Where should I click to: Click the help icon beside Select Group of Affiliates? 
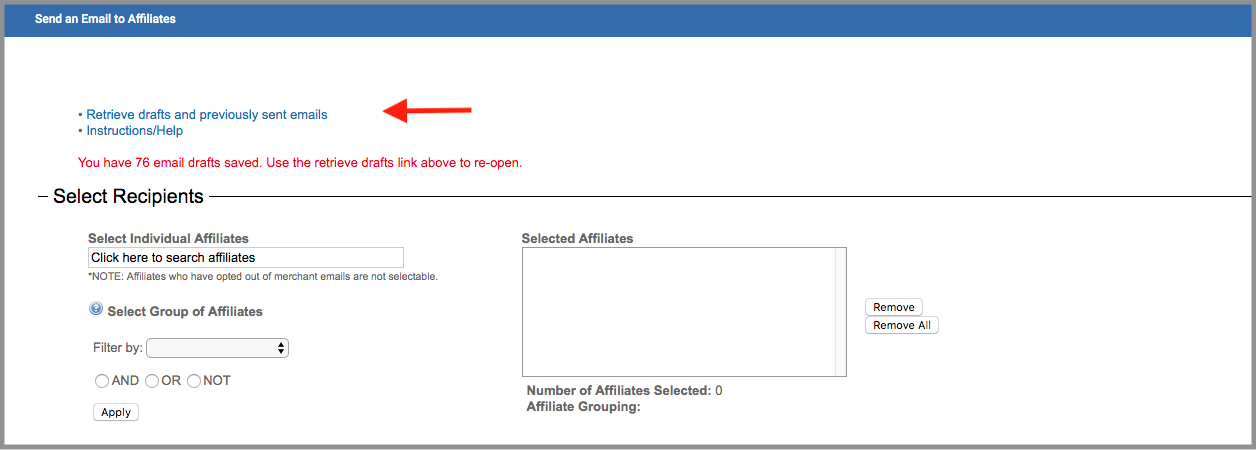coord(96,310)
